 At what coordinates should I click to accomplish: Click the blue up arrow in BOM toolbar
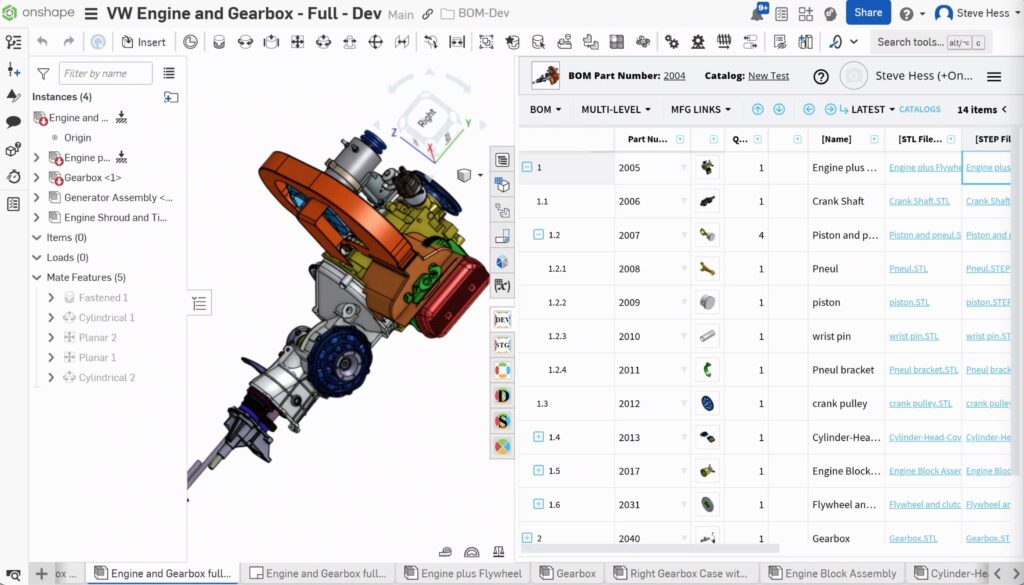tap(758, 110)
